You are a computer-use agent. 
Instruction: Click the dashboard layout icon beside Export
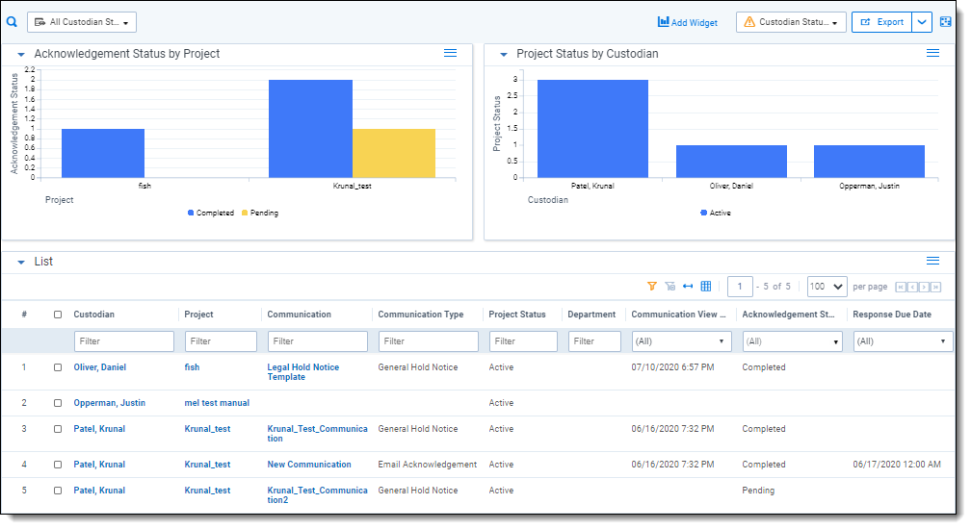[x=946, y=22]
